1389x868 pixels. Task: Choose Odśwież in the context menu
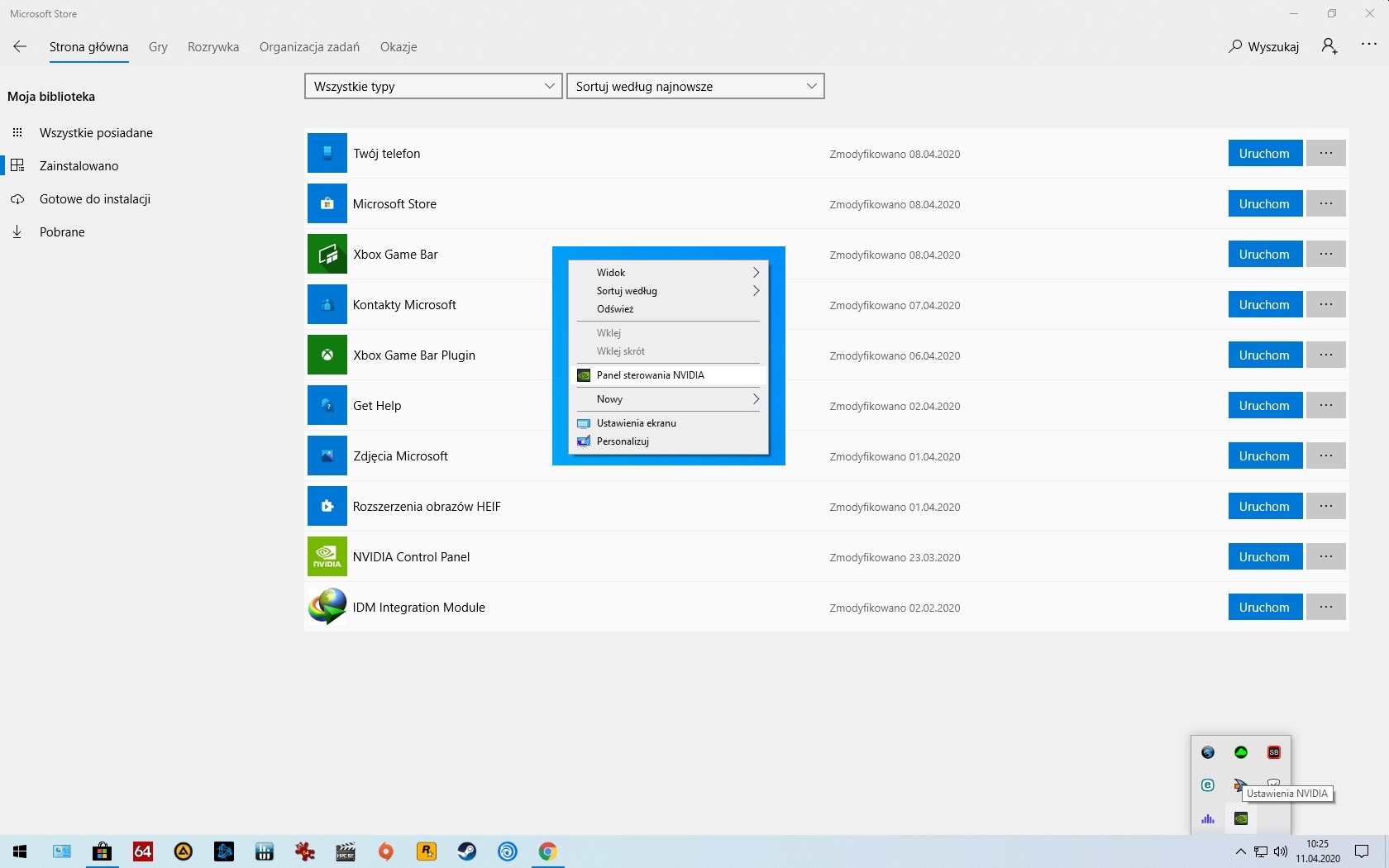point(668,308)
